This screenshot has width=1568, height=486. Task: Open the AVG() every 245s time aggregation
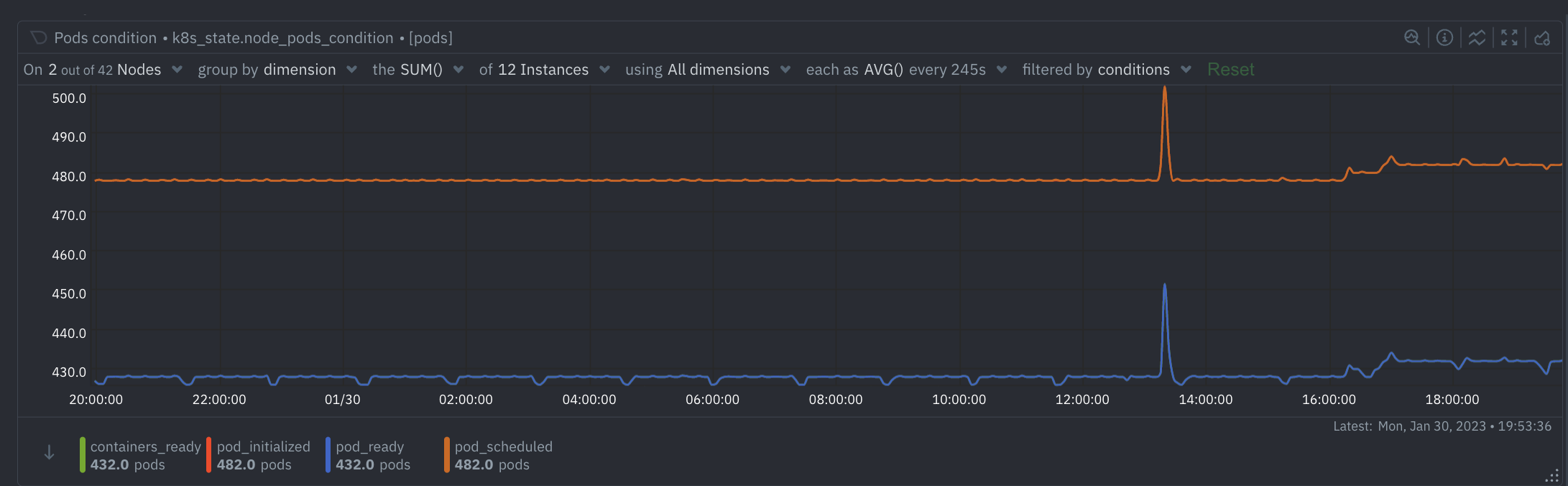coord(905,70)
